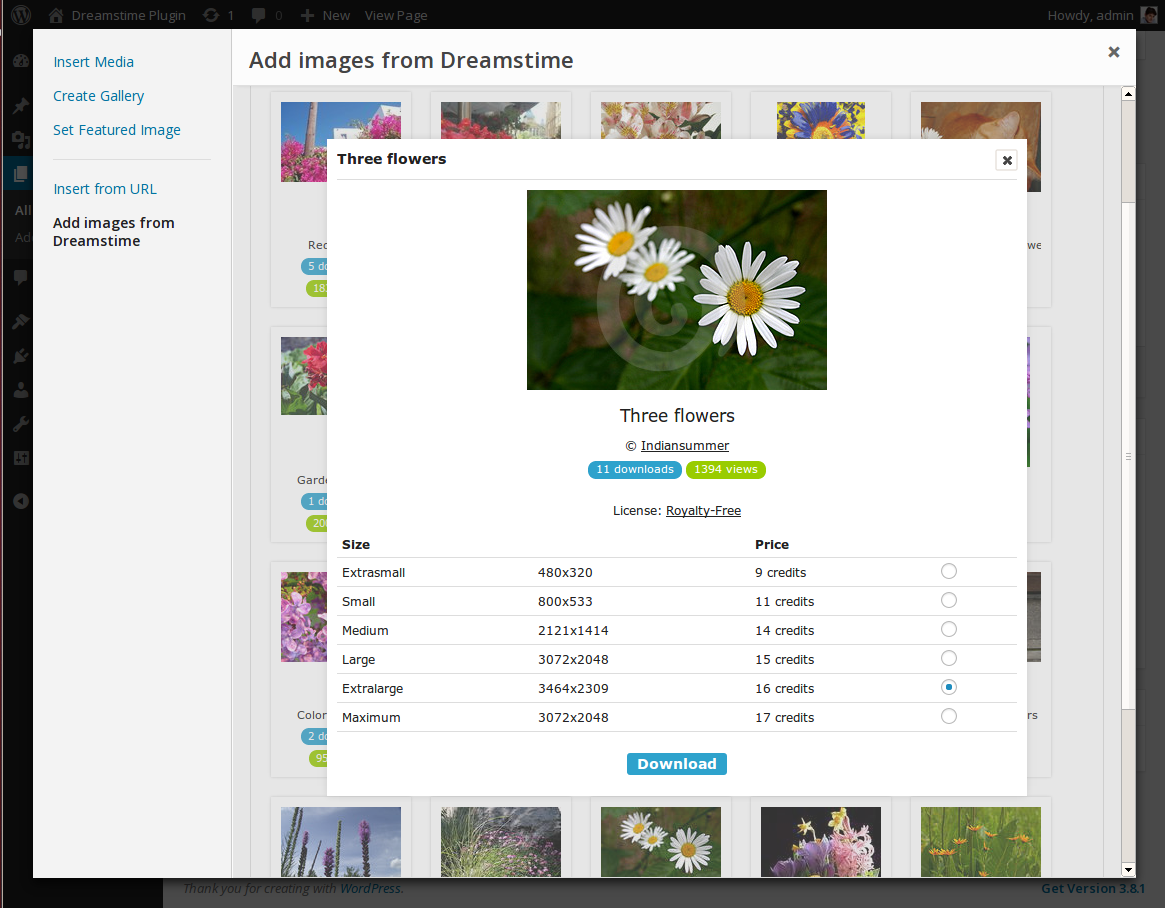Click the Dashboard gauge icon in sidebar

(20, 61)
